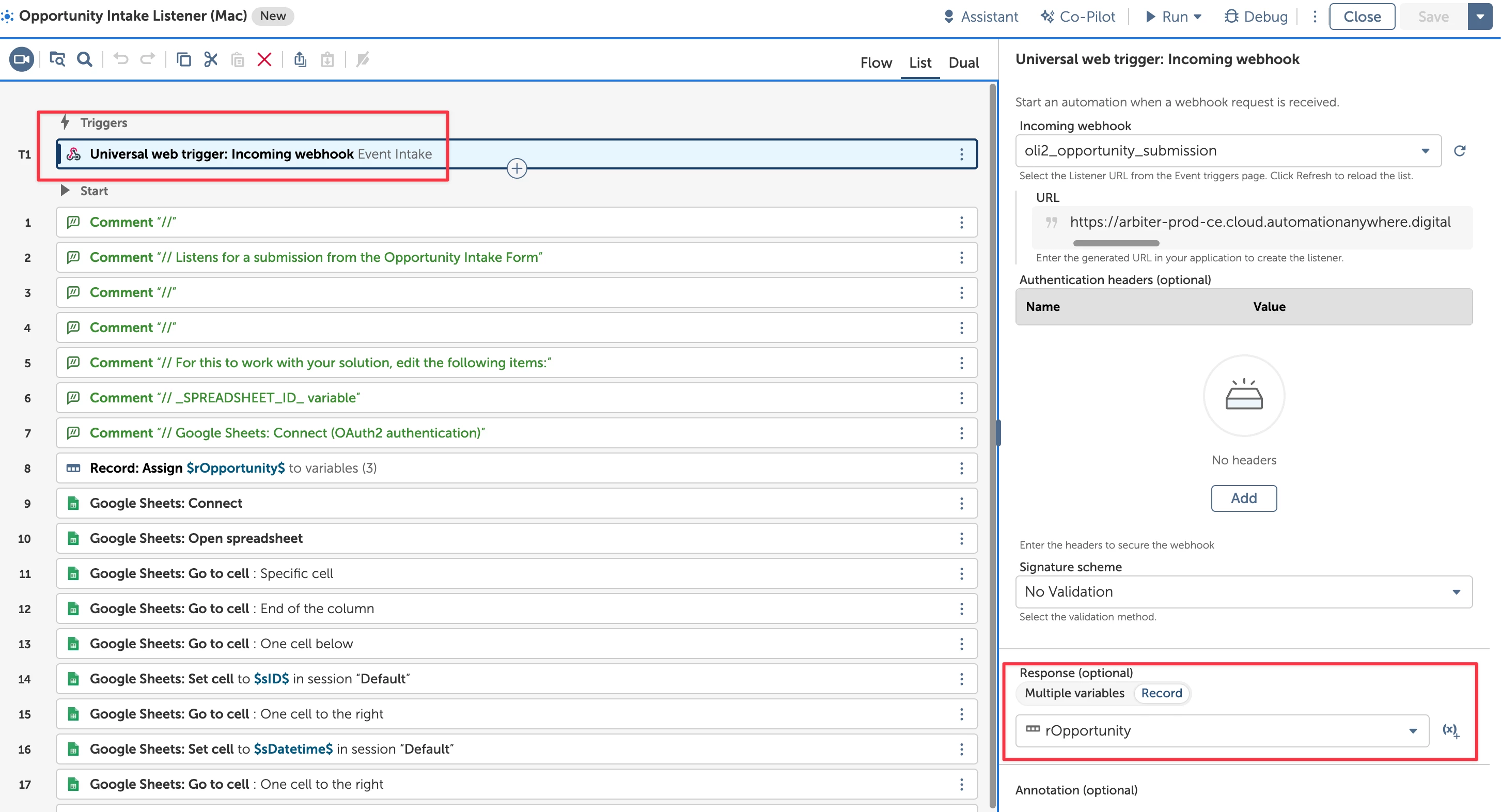The image size is (1501, 812).
Task: Click insert-variable icon beside rOpportunity
Action: pos(1451,730)
